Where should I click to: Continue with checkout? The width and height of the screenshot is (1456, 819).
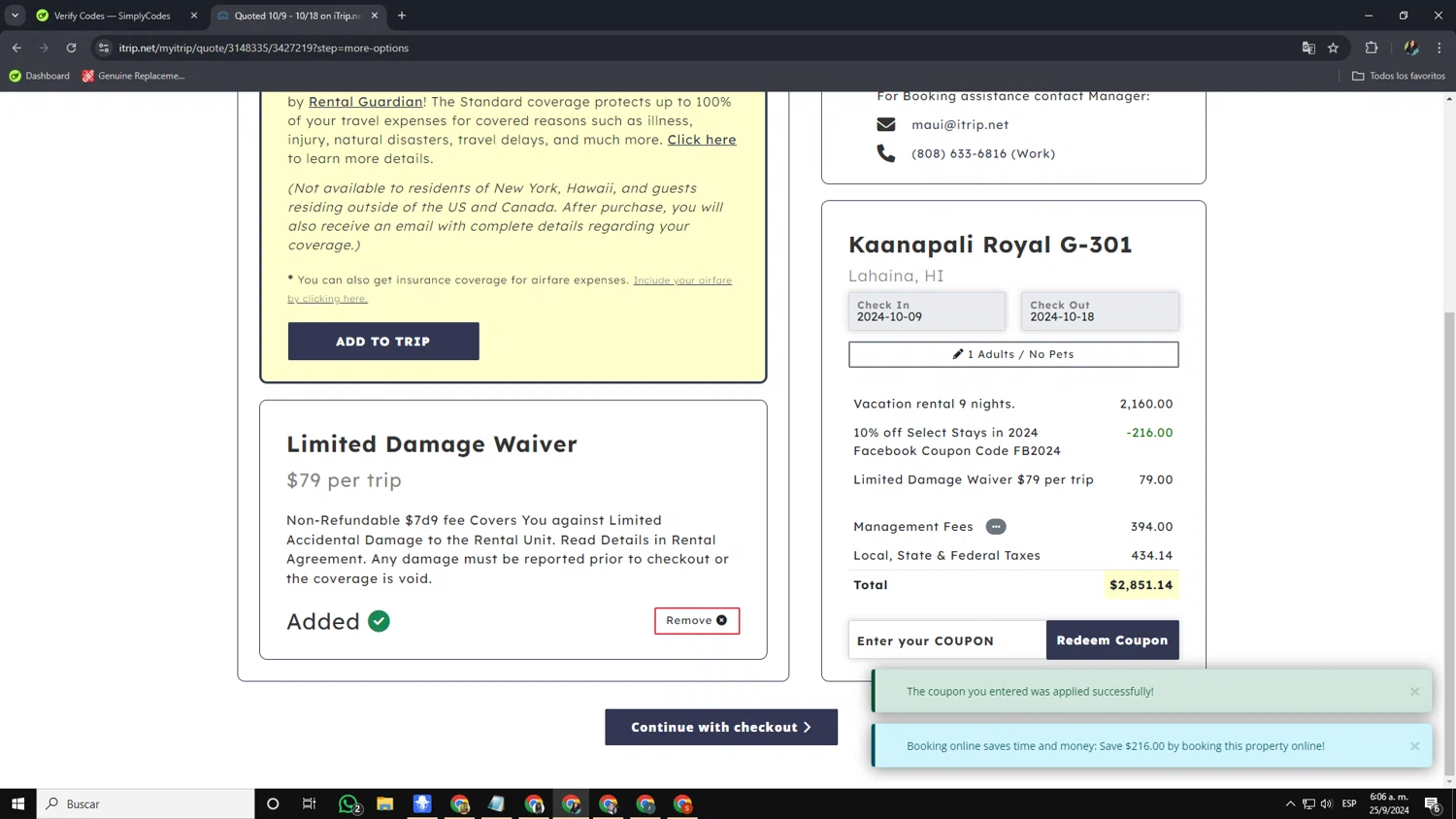pyautogui.click(x=721, y=727)
